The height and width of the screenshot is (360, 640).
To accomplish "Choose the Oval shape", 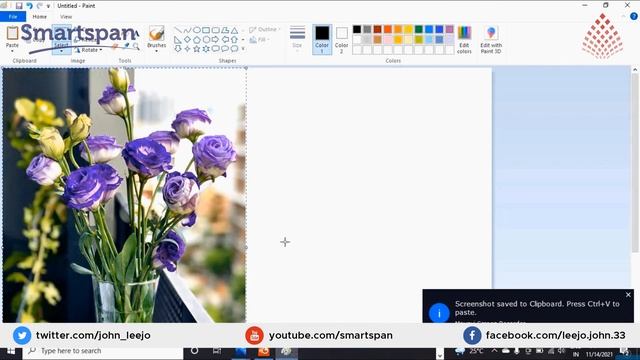I will [x=197, y=30].
